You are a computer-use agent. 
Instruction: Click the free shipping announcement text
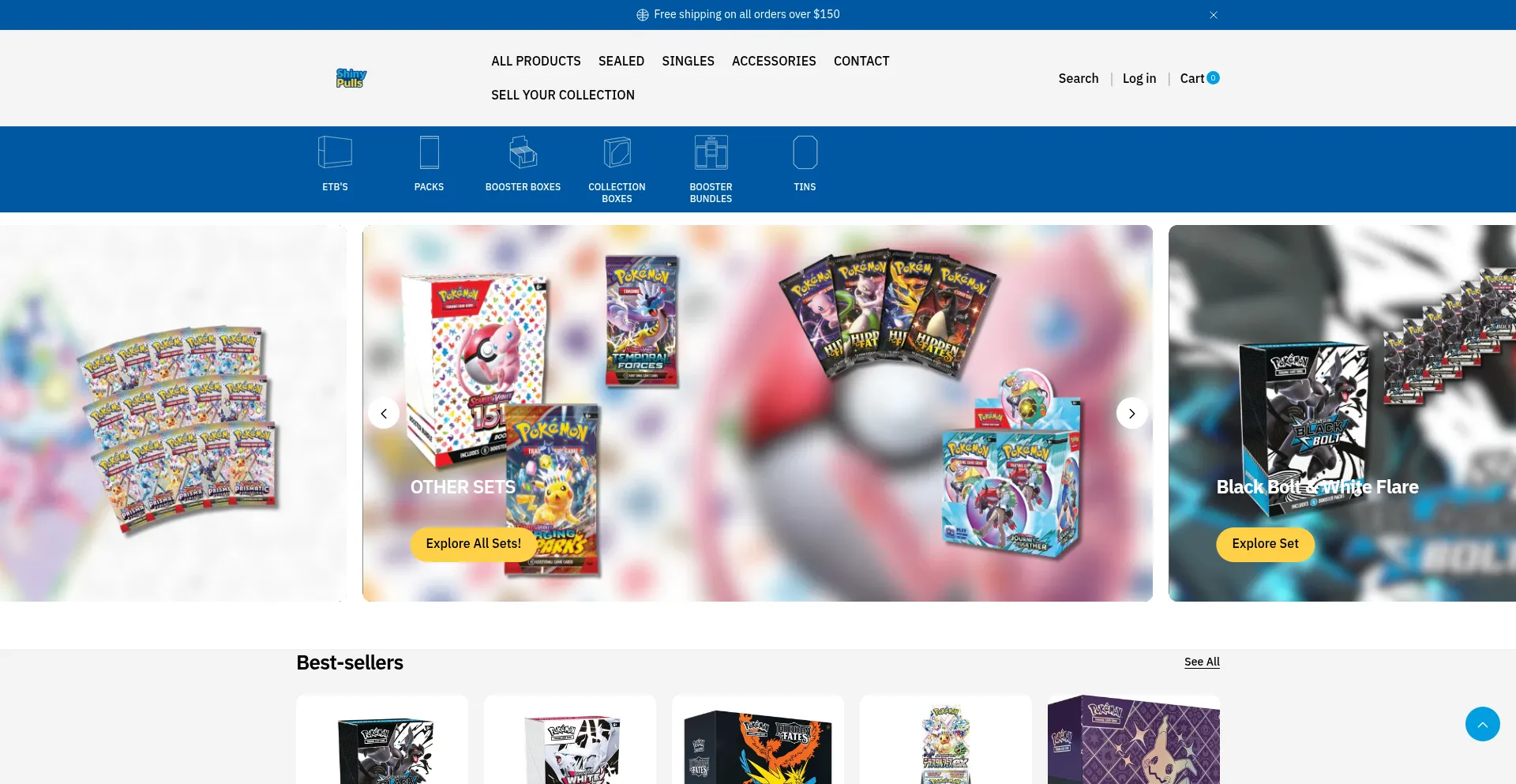click(x=746, y=14)
